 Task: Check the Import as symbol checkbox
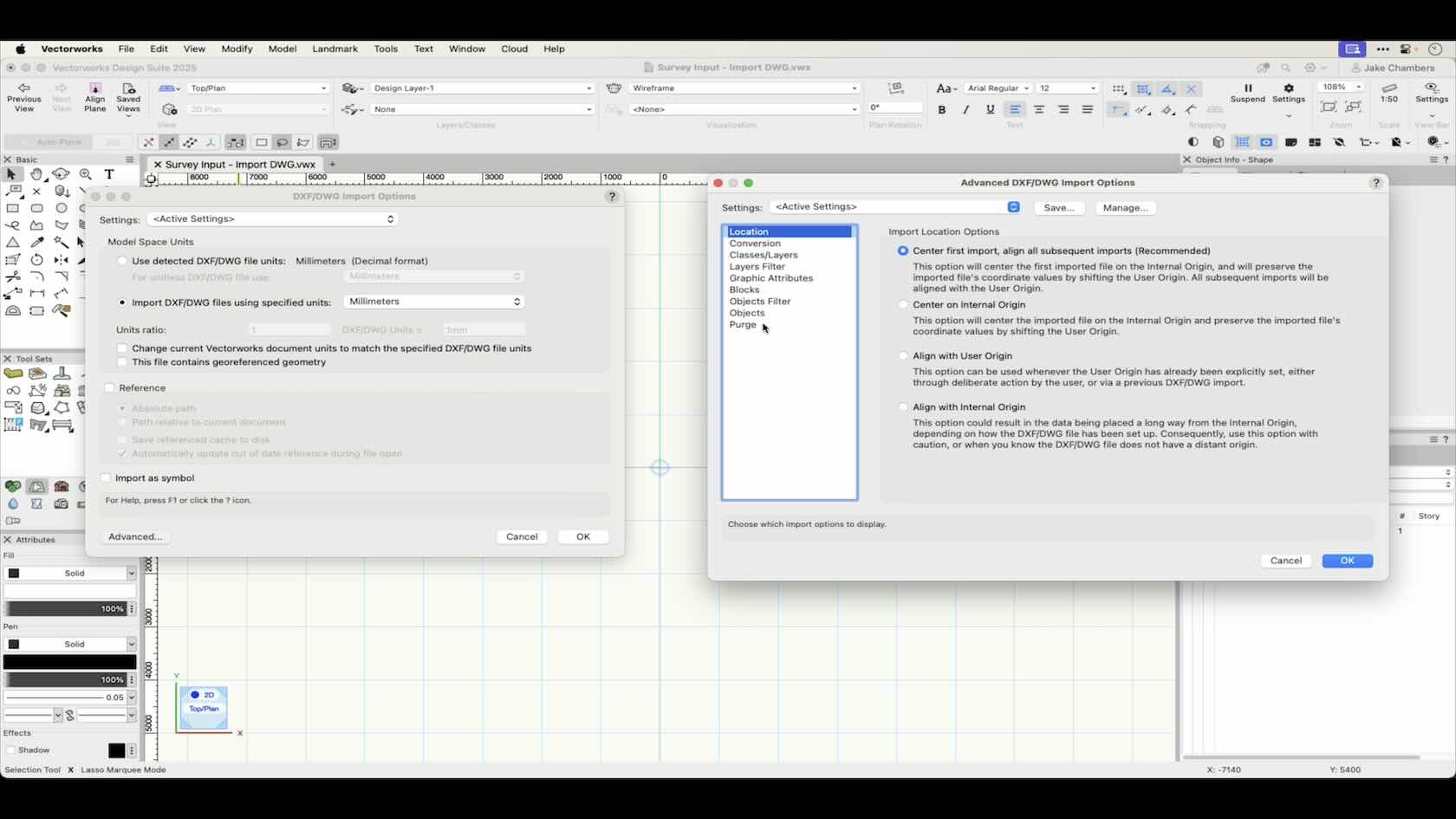[106, 478]
